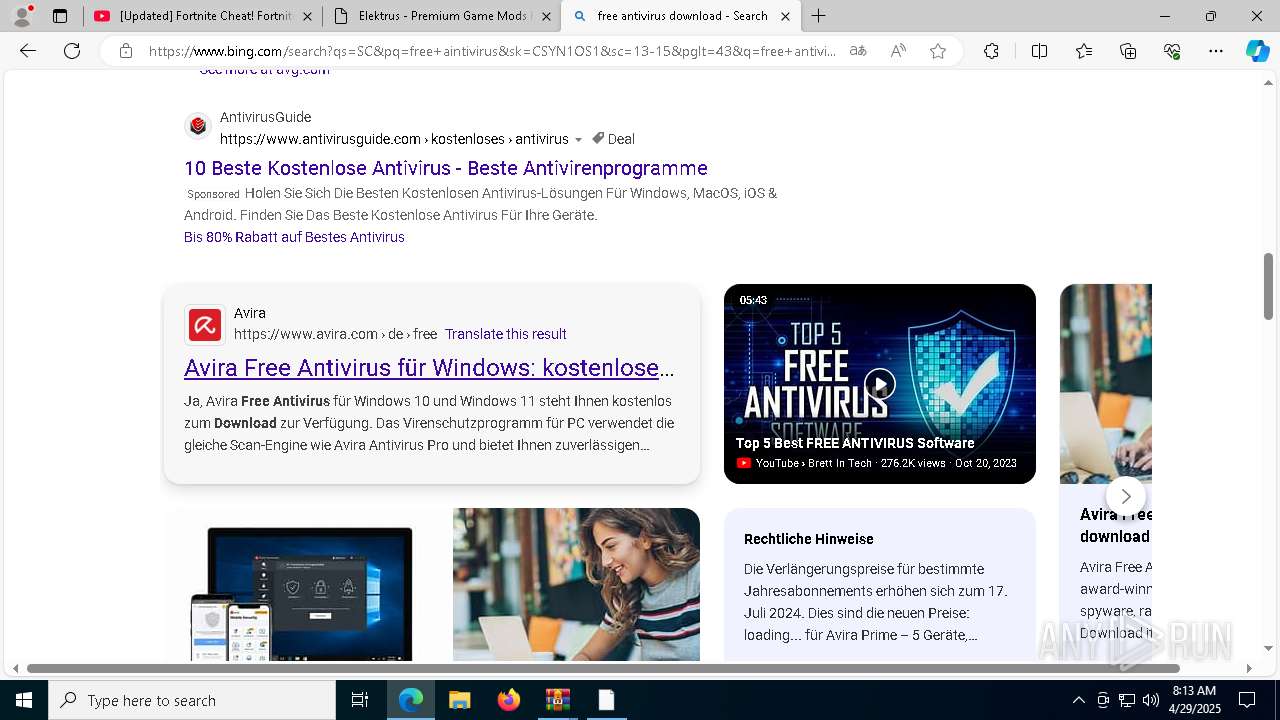The width and height of the screenshot is (1280, 720).
Task: Open the Favorites list icon
Action: click(1084, 51)
